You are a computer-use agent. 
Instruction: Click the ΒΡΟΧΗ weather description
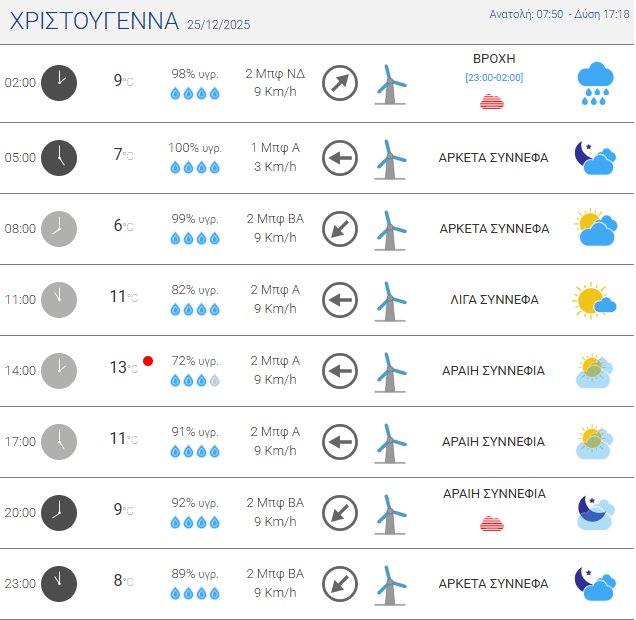(x=494, y=59)
